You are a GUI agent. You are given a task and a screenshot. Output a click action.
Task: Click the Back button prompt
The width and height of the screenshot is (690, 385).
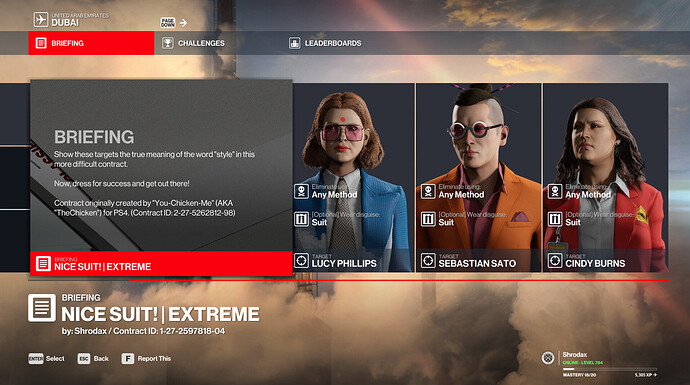(93, 359)
